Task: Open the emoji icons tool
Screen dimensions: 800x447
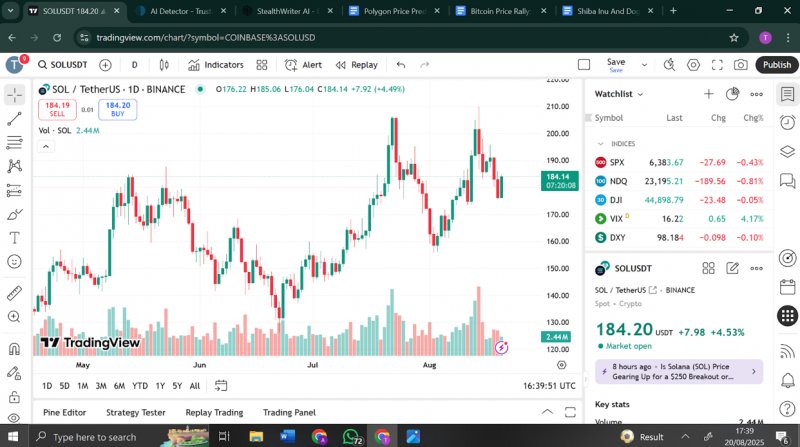Action: [14, 262]
